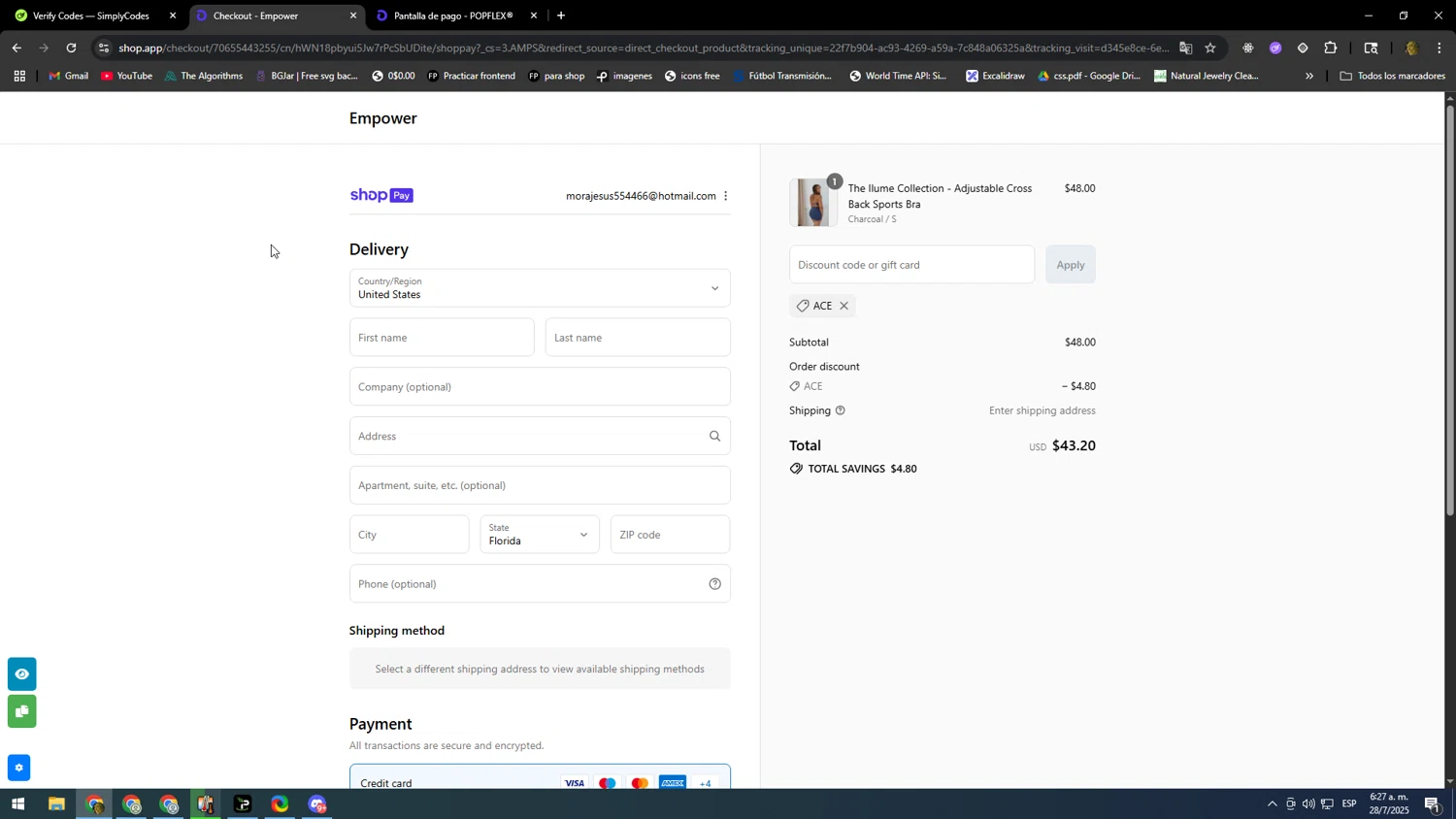Click the sports bra product thumbnail
This screenshot has width=1456, height=819.
(813, 203)
